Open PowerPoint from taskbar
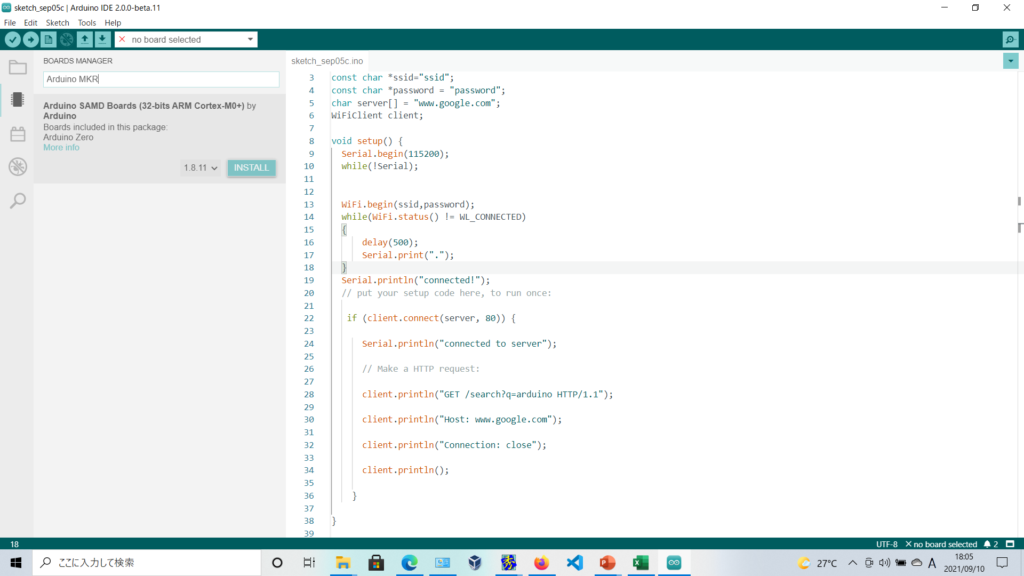This screenshot has height=576, width=1024. (x=607, y=562)
